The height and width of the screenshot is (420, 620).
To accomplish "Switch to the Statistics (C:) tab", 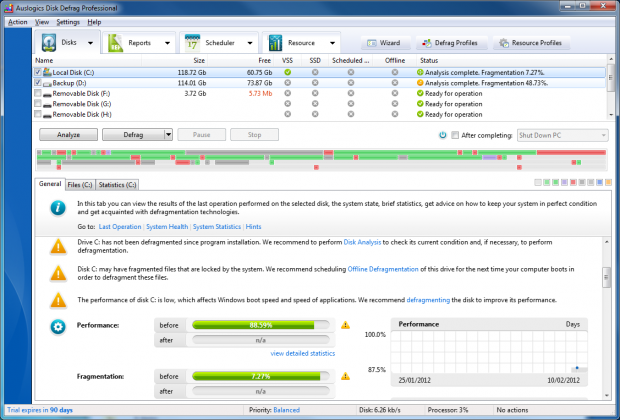I will [117, 185].
